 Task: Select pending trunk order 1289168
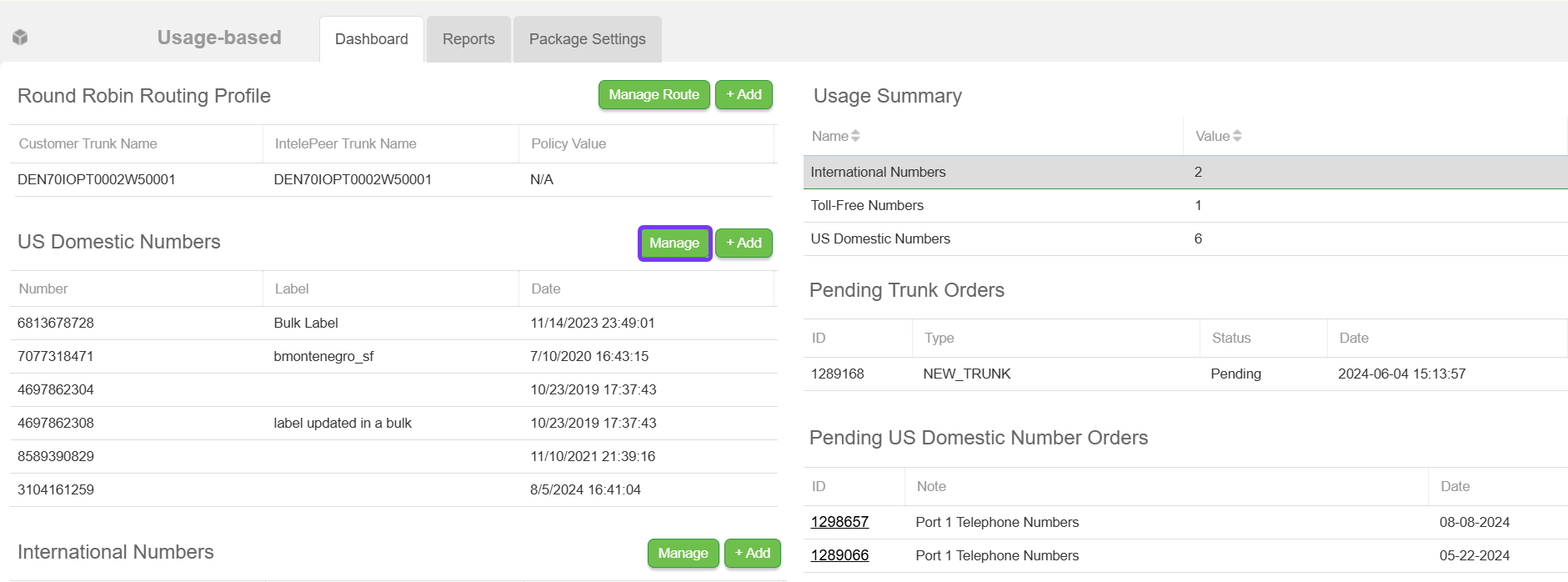tap(838, 374)
